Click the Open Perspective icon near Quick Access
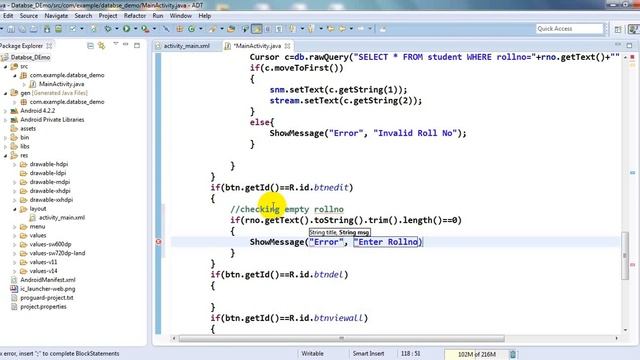 tap(618, 29)
